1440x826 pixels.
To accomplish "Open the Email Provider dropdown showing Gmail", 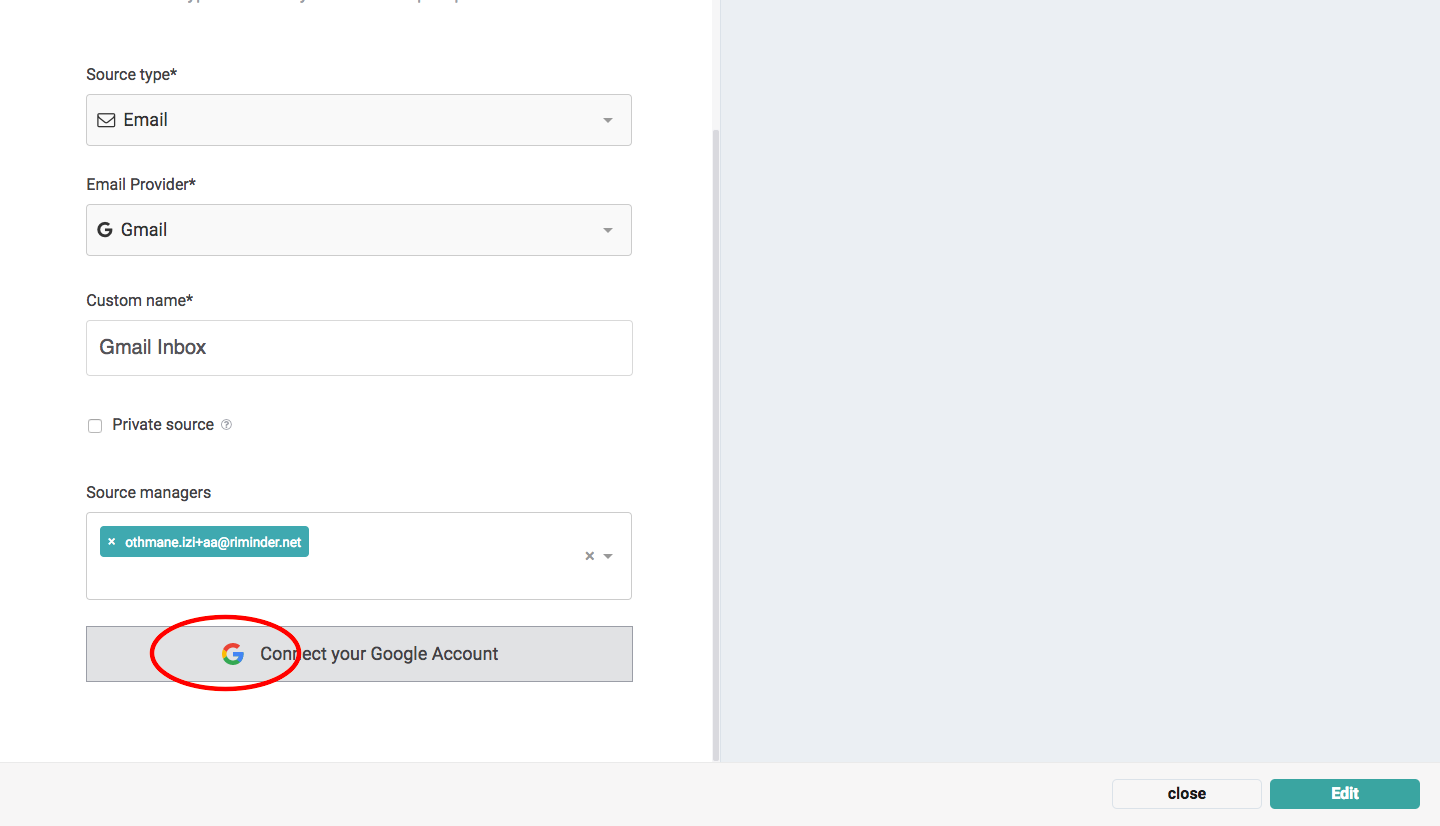I will coord(359,230).
